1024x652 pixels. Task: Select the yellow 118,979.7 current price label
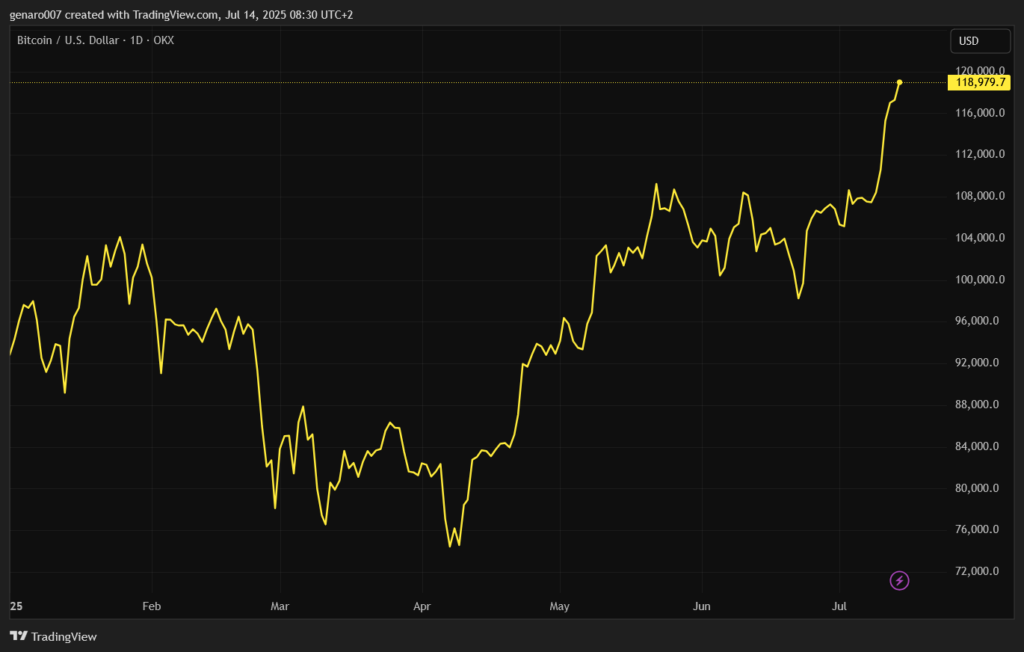click(x=980, y=82)
